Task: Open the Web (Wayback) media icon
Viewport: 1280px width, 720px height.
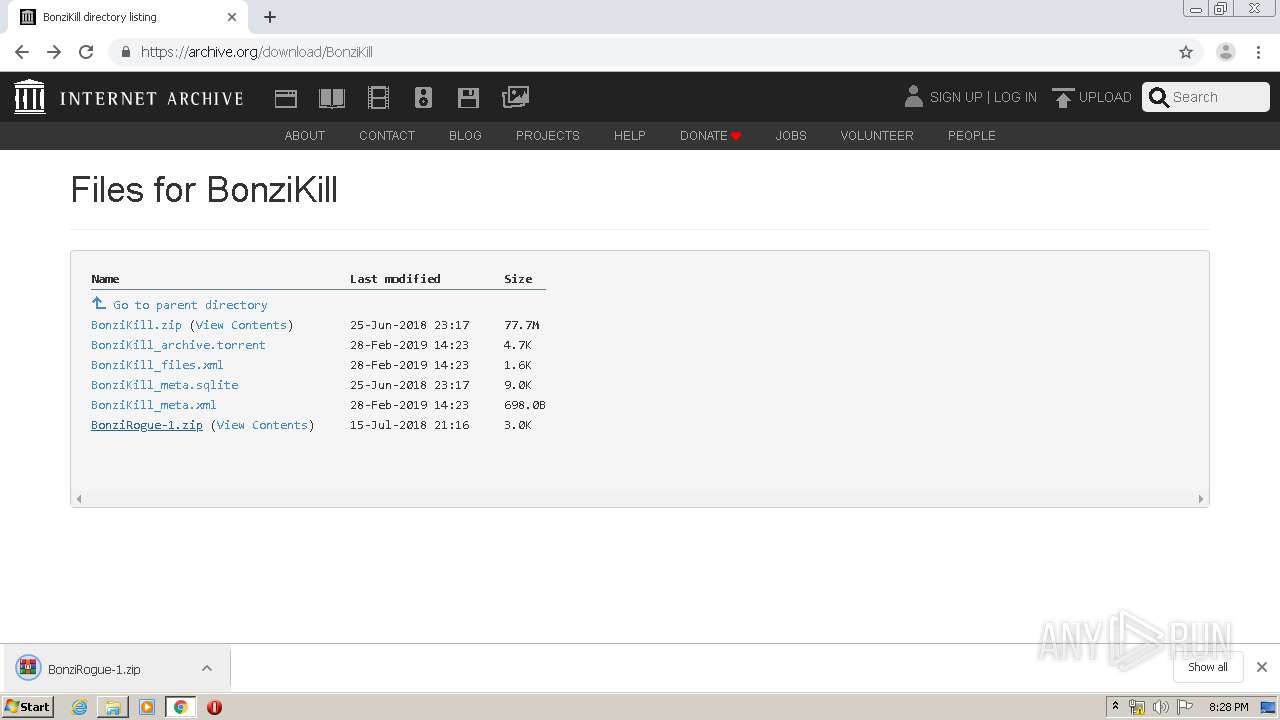Action: (286, 98)
